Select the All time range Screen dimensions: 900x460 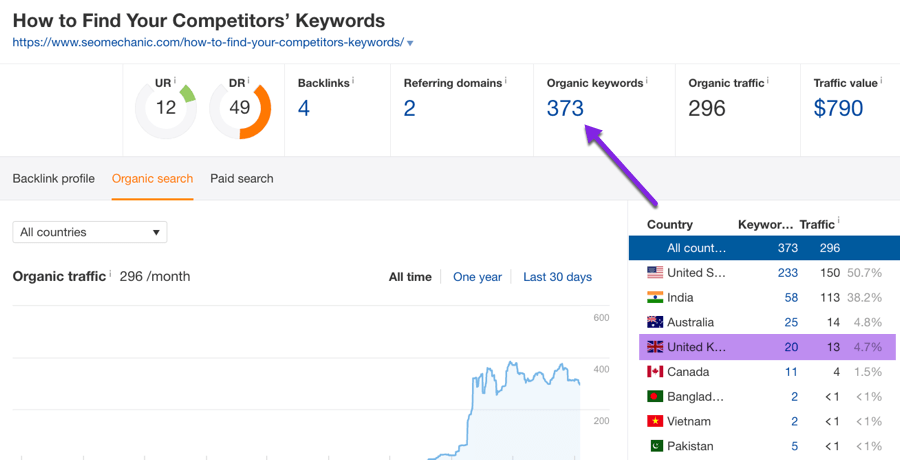click(410, 277)
